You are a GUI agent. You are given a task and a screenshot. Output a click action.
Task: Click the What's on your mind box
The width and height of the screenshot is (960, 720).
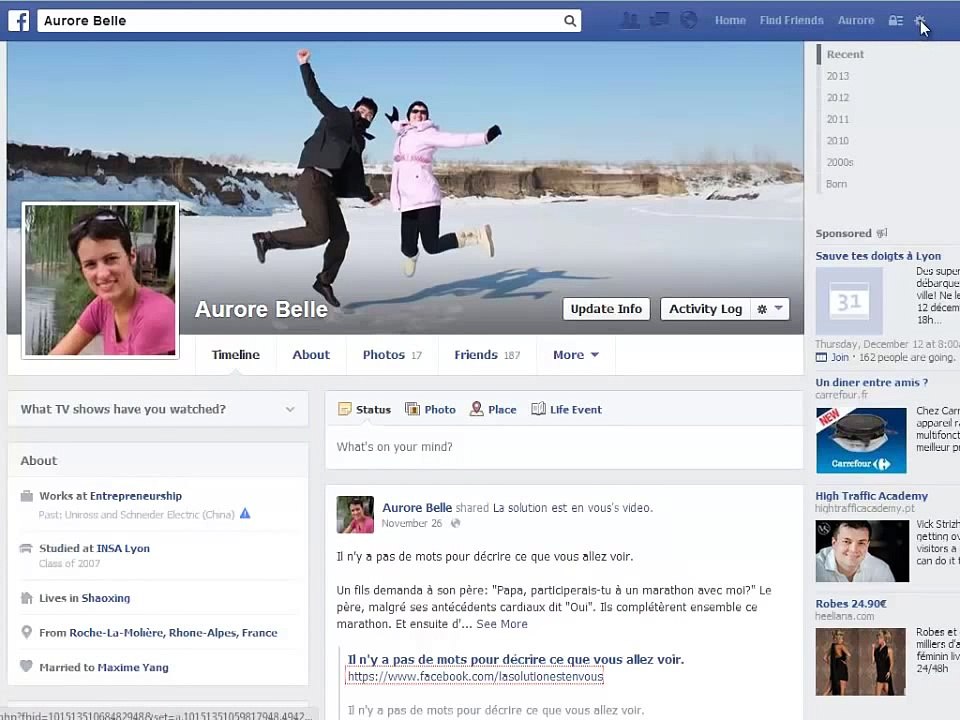coord(564,447)
